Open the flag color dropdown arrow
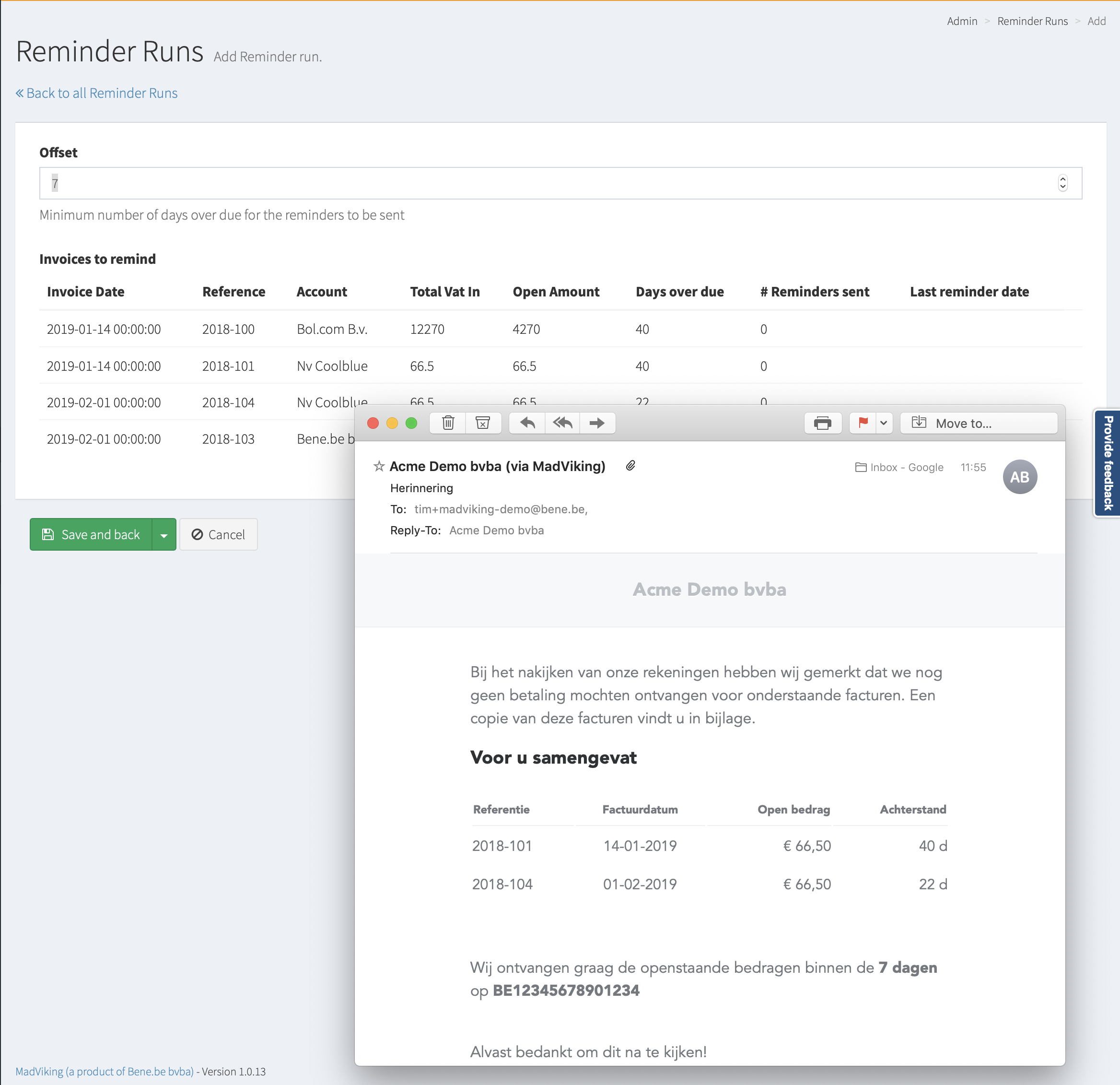 [884, 423]
